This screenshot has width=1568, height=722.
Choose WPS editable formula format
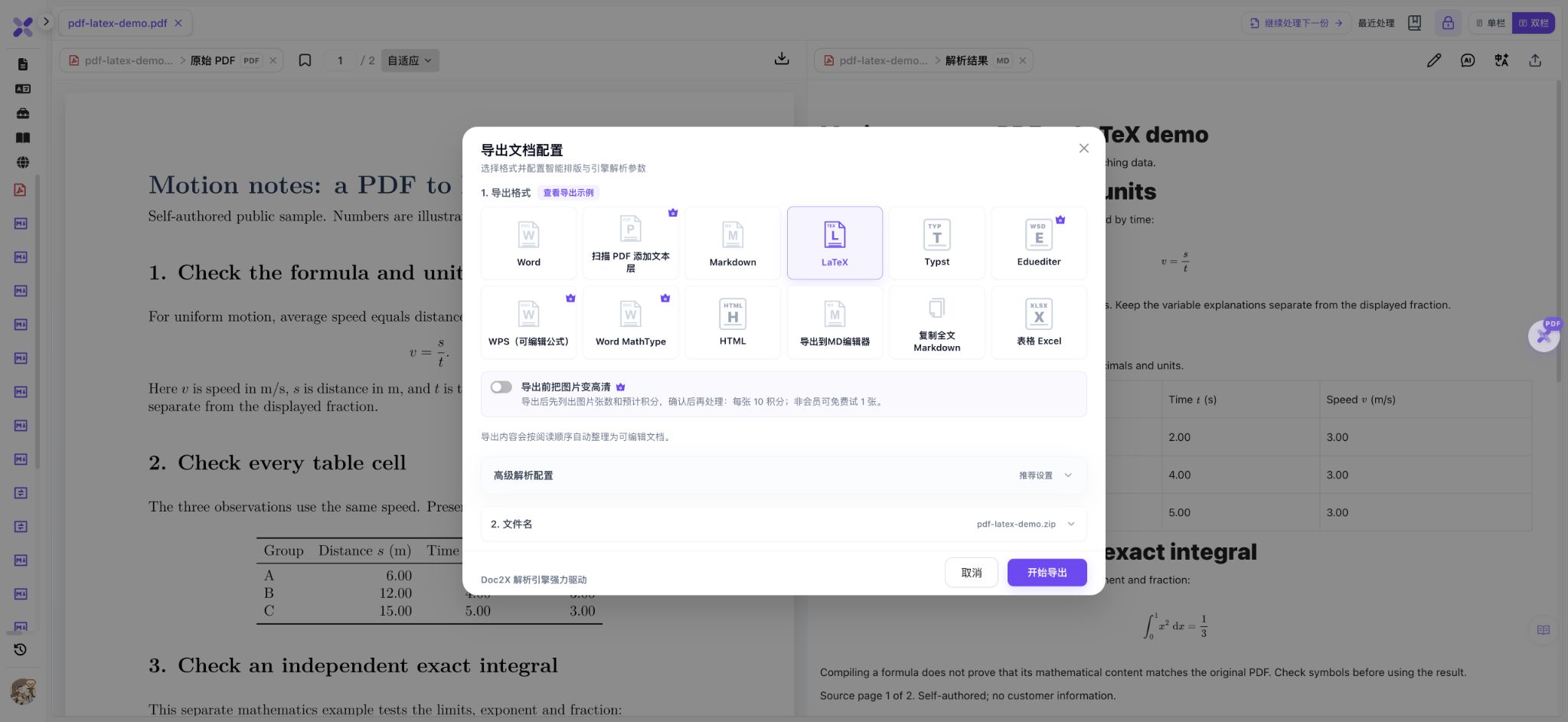click(528, 322)
